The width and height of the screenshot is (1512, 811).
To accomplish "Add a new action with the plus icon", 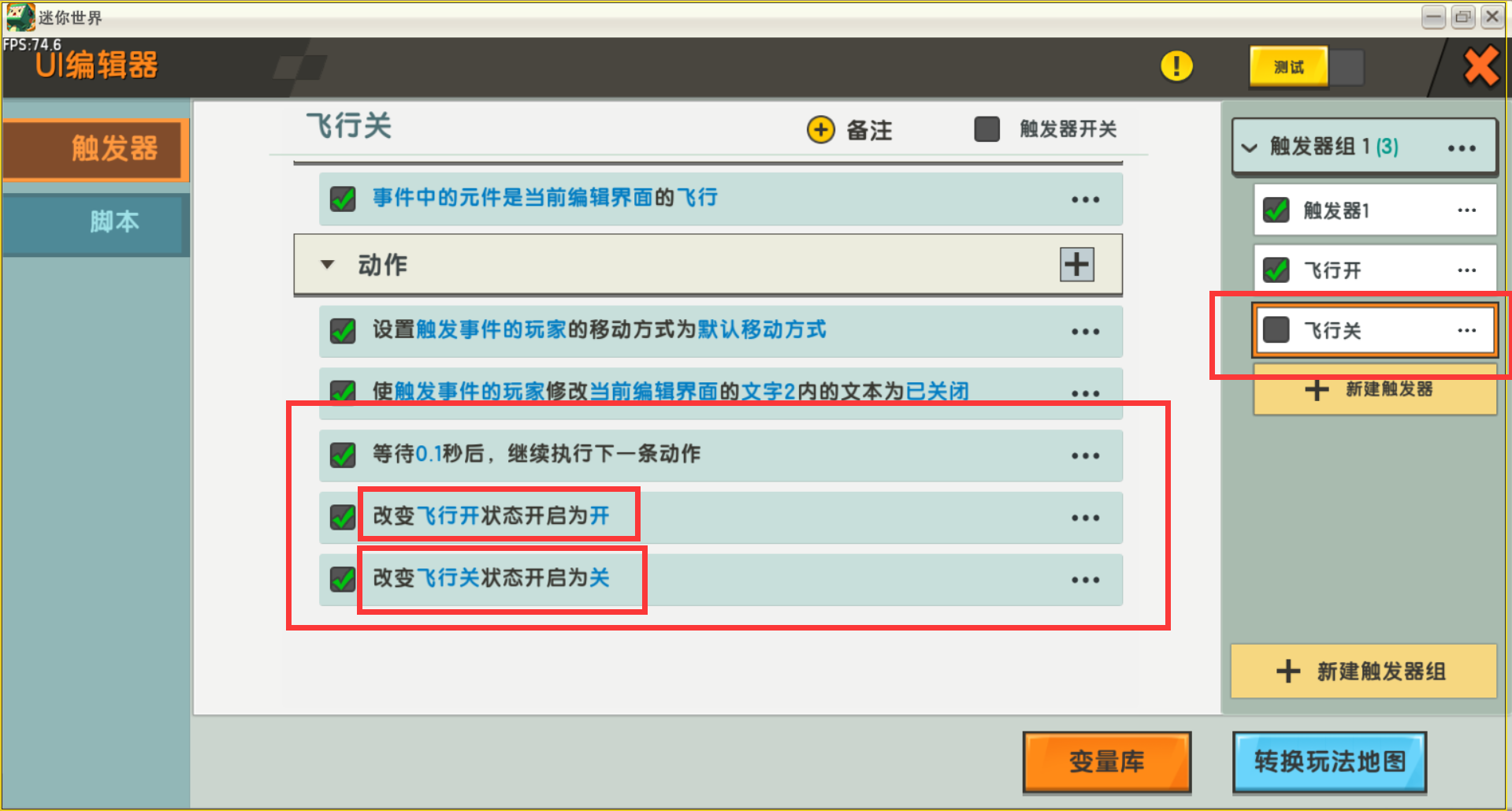I will 1076,264.
